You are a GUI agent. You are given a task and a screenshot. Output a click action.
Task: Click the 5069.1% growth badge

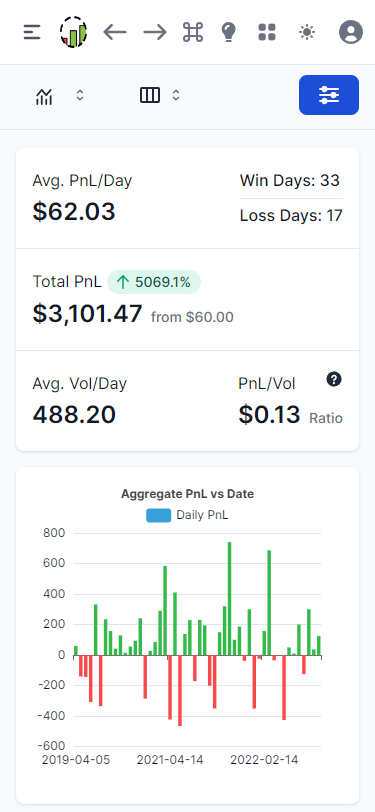coord(154,282)
